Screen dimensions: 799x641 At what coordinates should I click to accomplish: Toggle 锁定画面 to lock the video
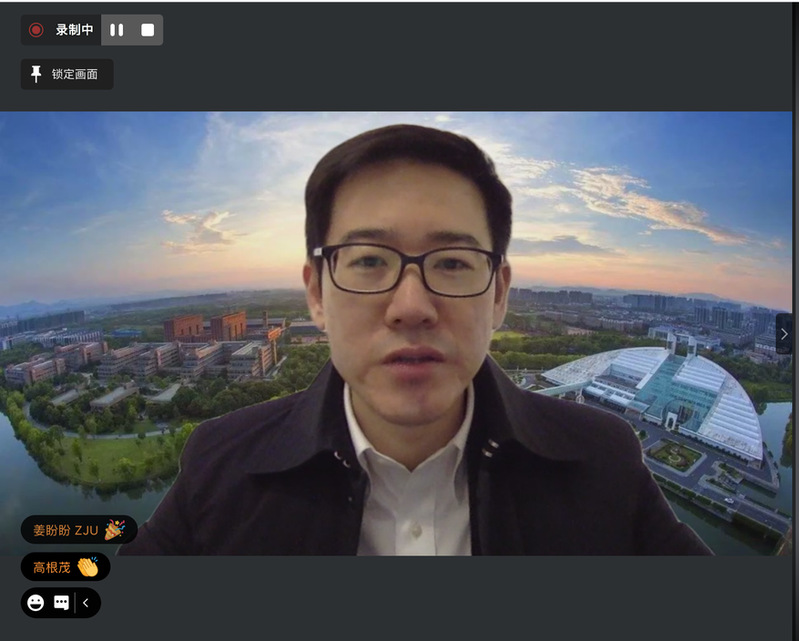click(75, 74)
